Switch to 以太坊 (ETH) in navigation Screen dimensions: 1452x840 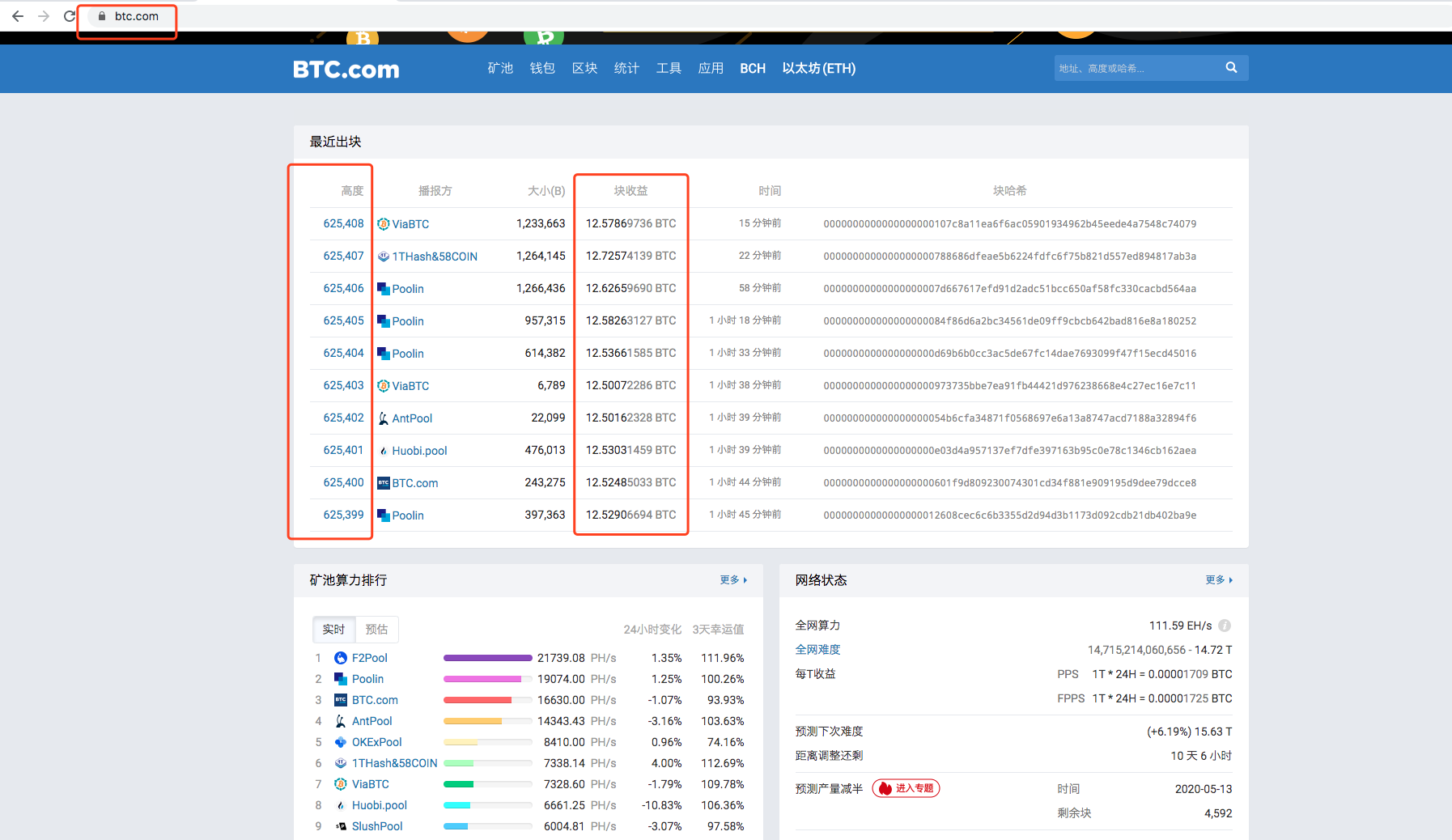click(819, 68)
